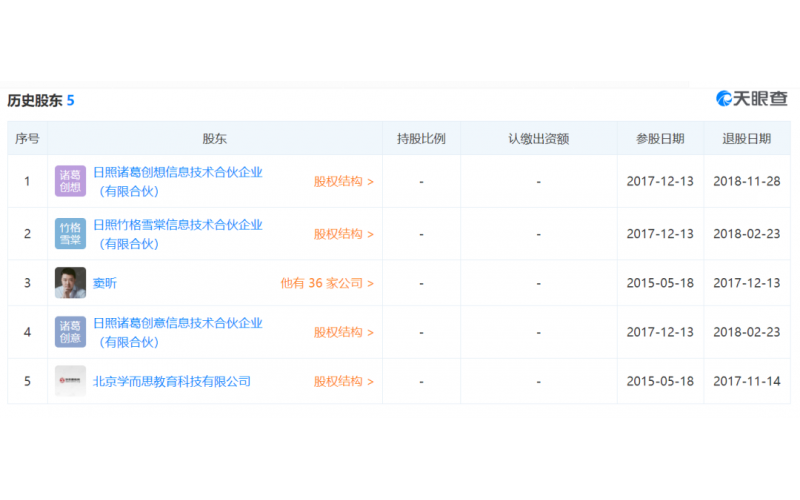
Task: Click the 窦昕 profile photo
Action: (x=70, y=283)
